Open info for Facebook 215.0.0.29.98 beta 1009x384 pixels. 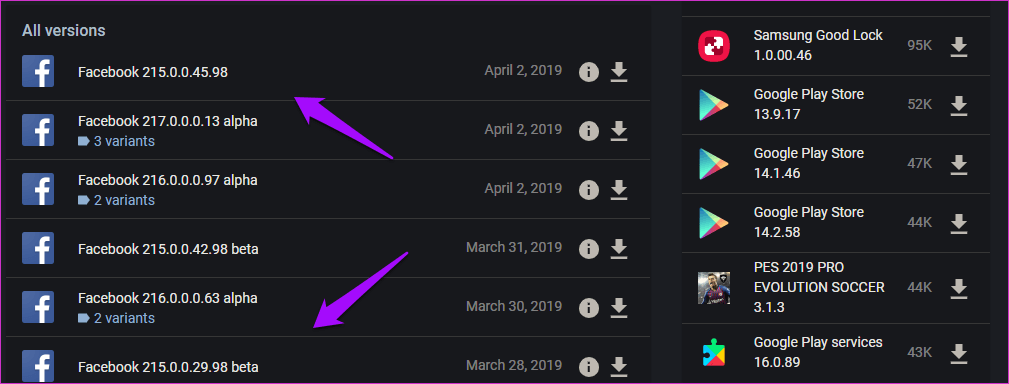[x=588, y=367]
